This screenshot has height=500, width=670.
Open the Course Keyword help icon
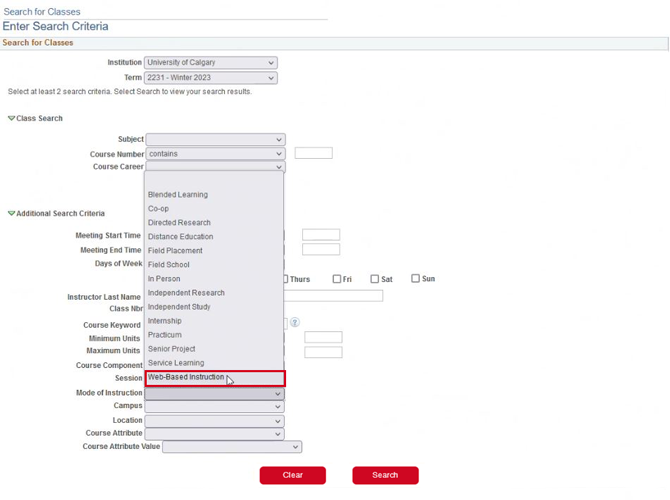tap(295, 323)
